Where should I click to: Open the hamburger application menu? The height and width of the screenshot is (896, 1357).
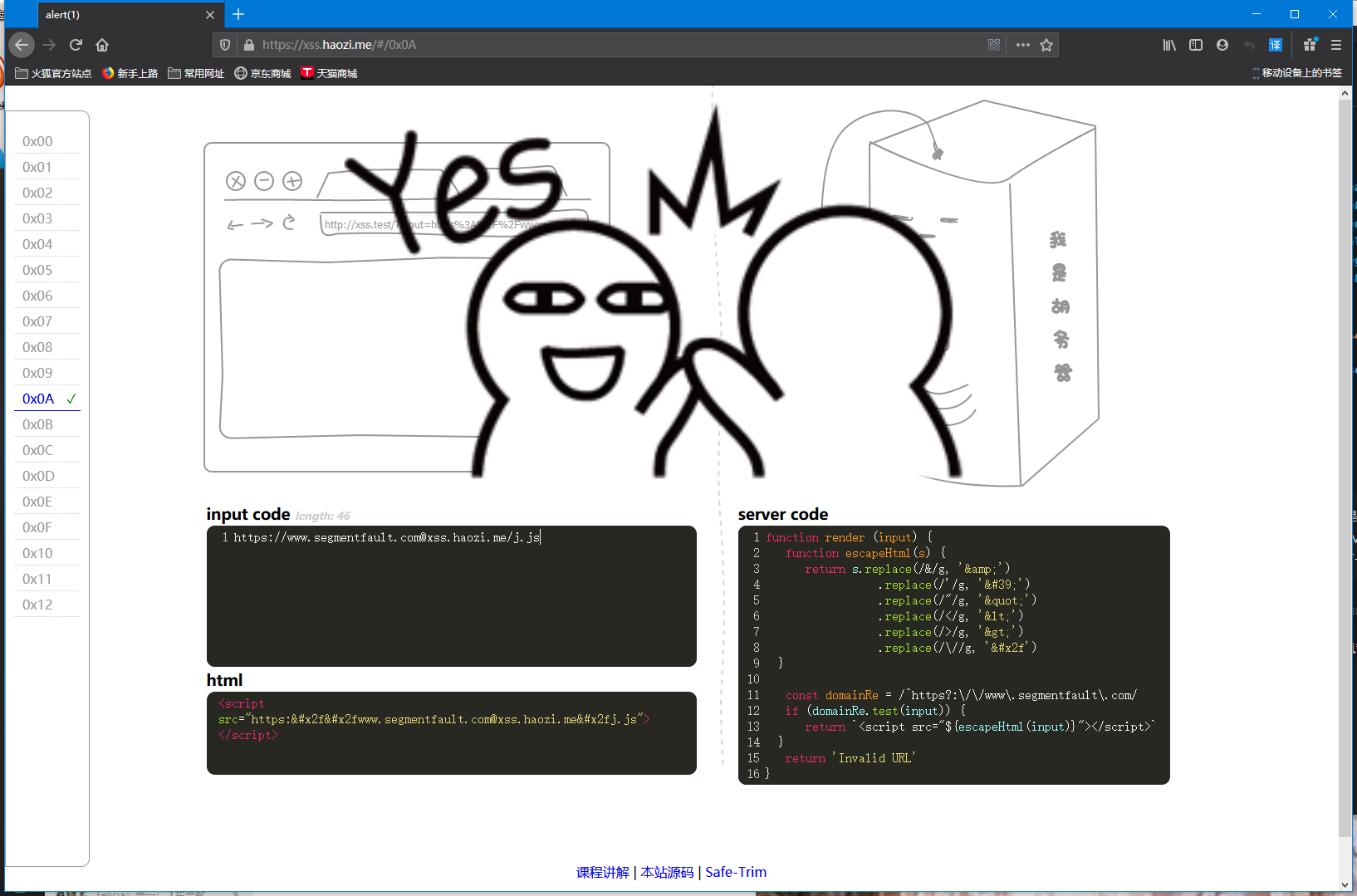(x=1336, y=45)
